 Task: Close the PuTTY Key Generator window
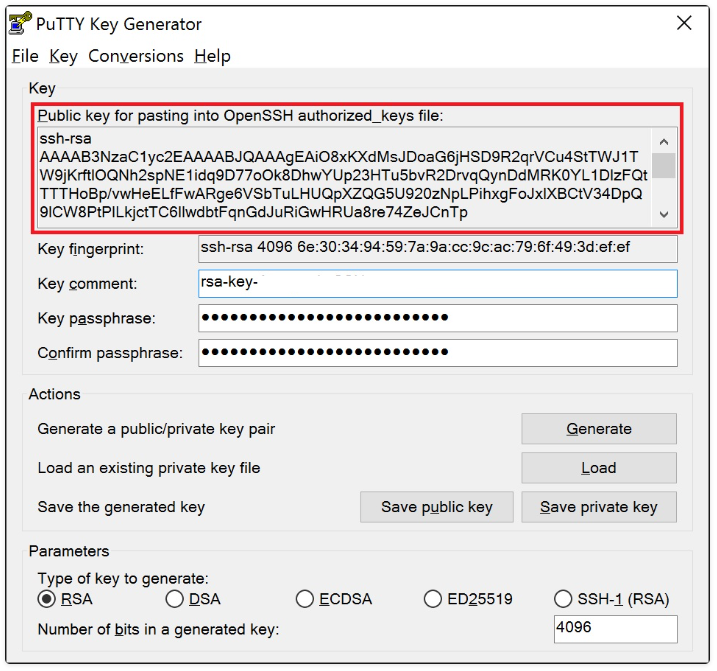click(x=684, y=23)
